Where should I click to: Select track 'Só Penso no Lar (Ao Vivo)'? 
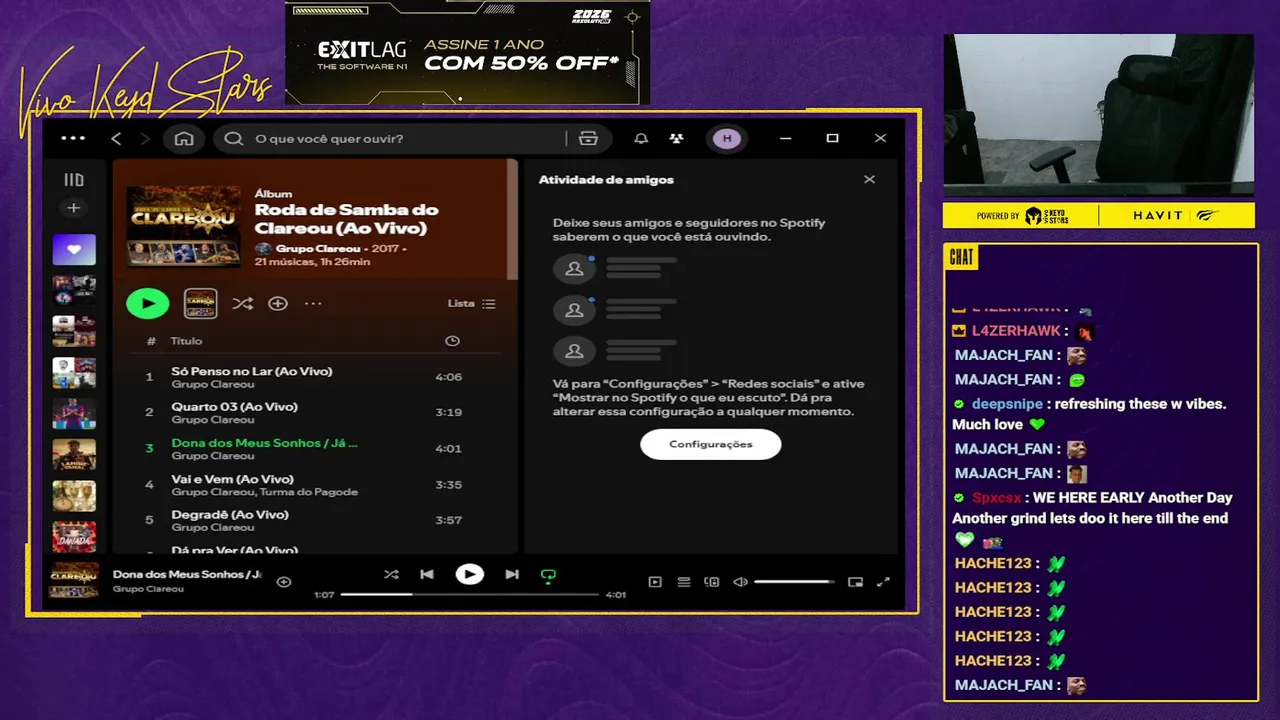(315, 377)
